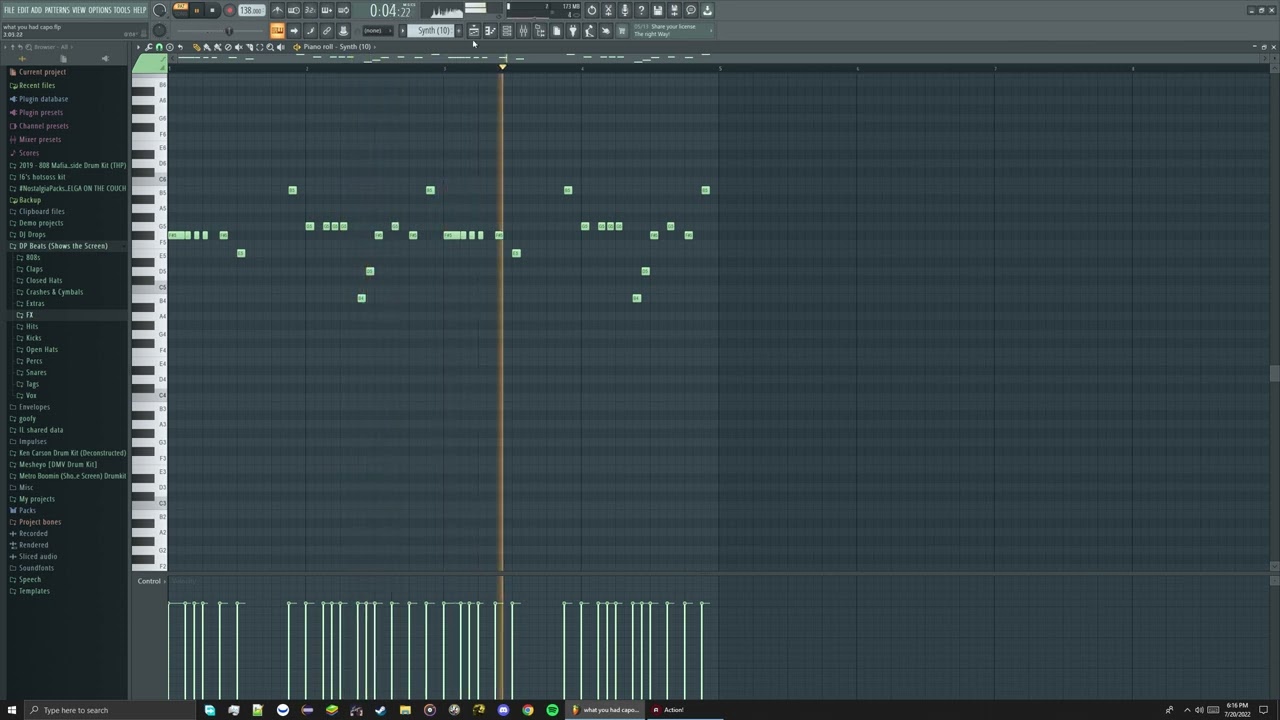
Task: Open the VIEW menu
Action: coord(79,10)
